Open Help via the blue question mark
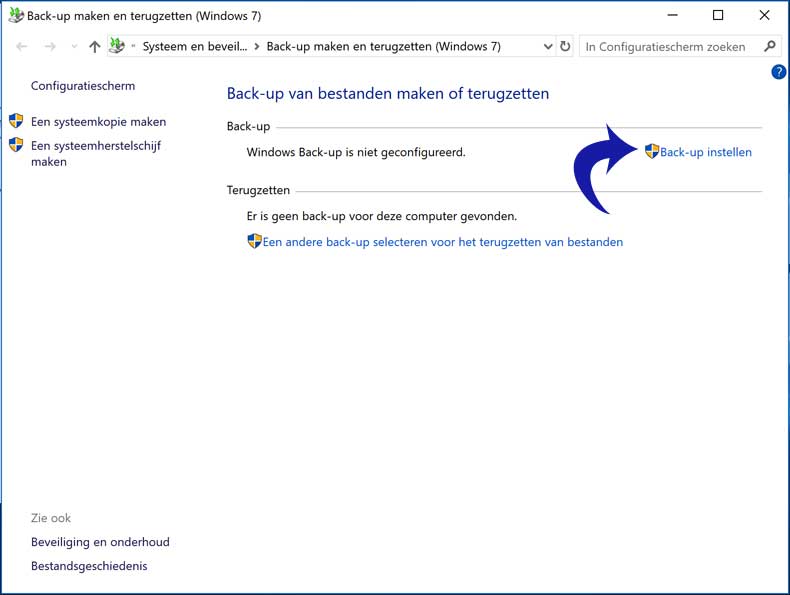Viewport: 790px width, 595px height. pos(778,72)
